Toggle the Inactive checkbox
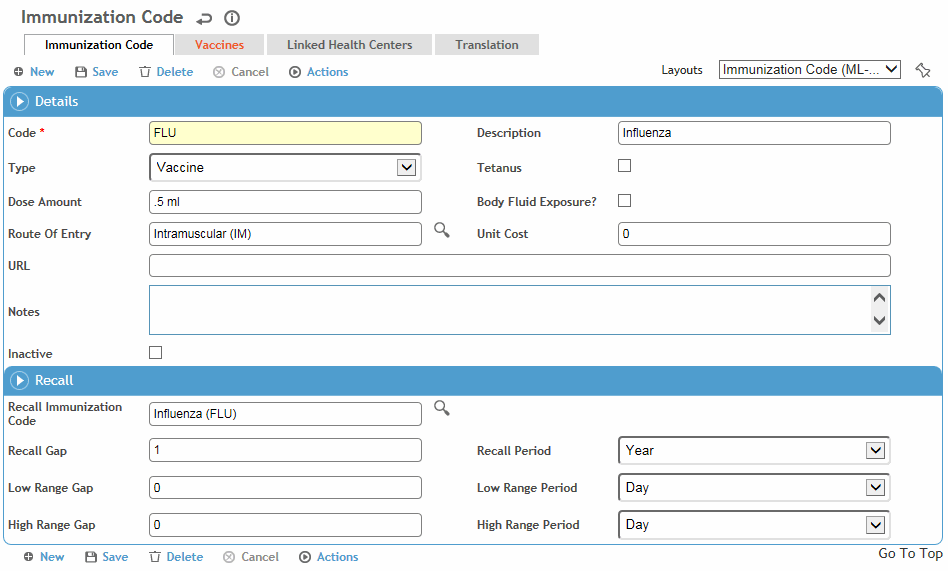 pyautogui.click(x=155, y=353)
